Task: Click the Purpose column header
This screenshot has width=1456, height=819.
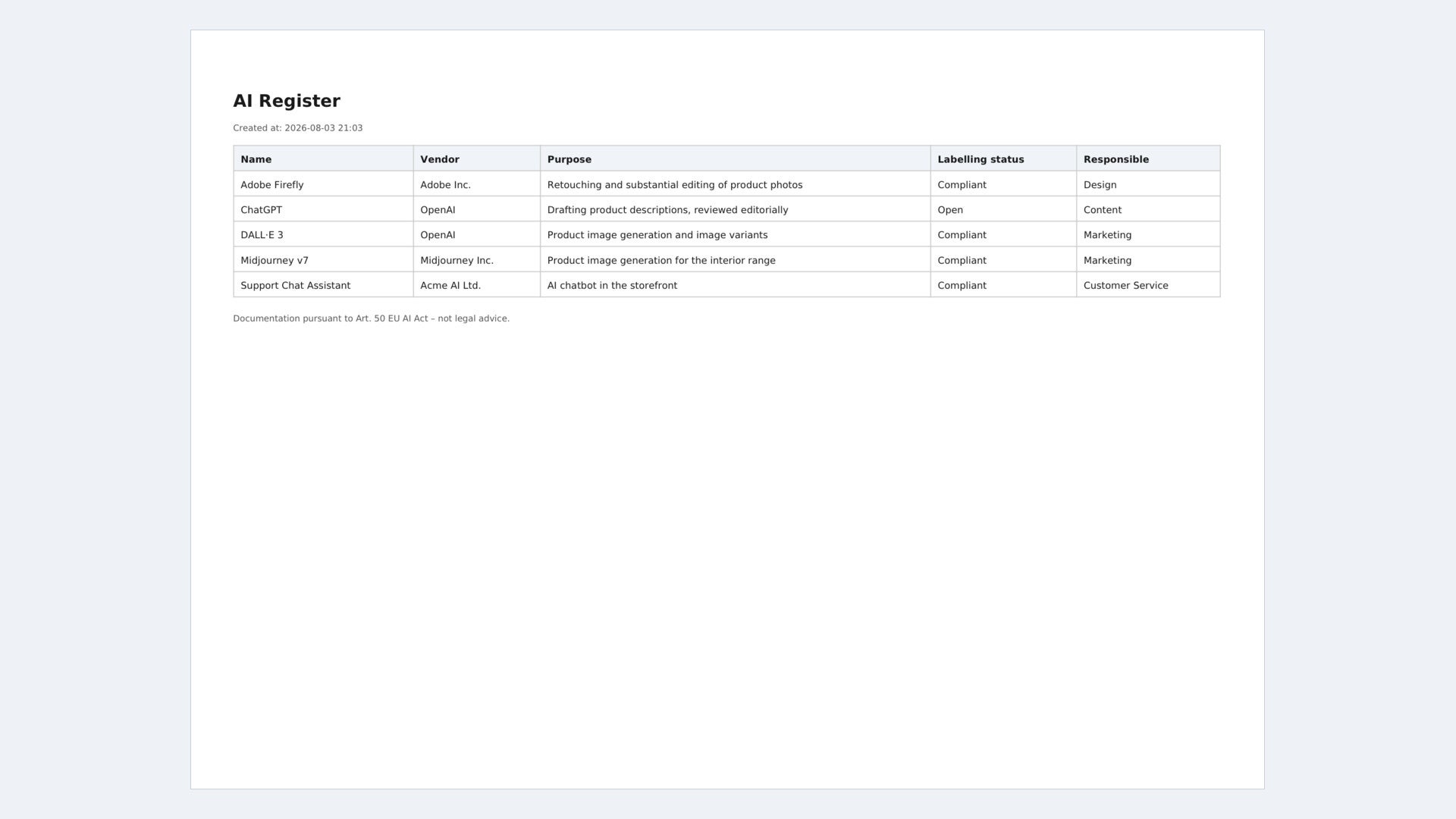Action: click(735, 158)
